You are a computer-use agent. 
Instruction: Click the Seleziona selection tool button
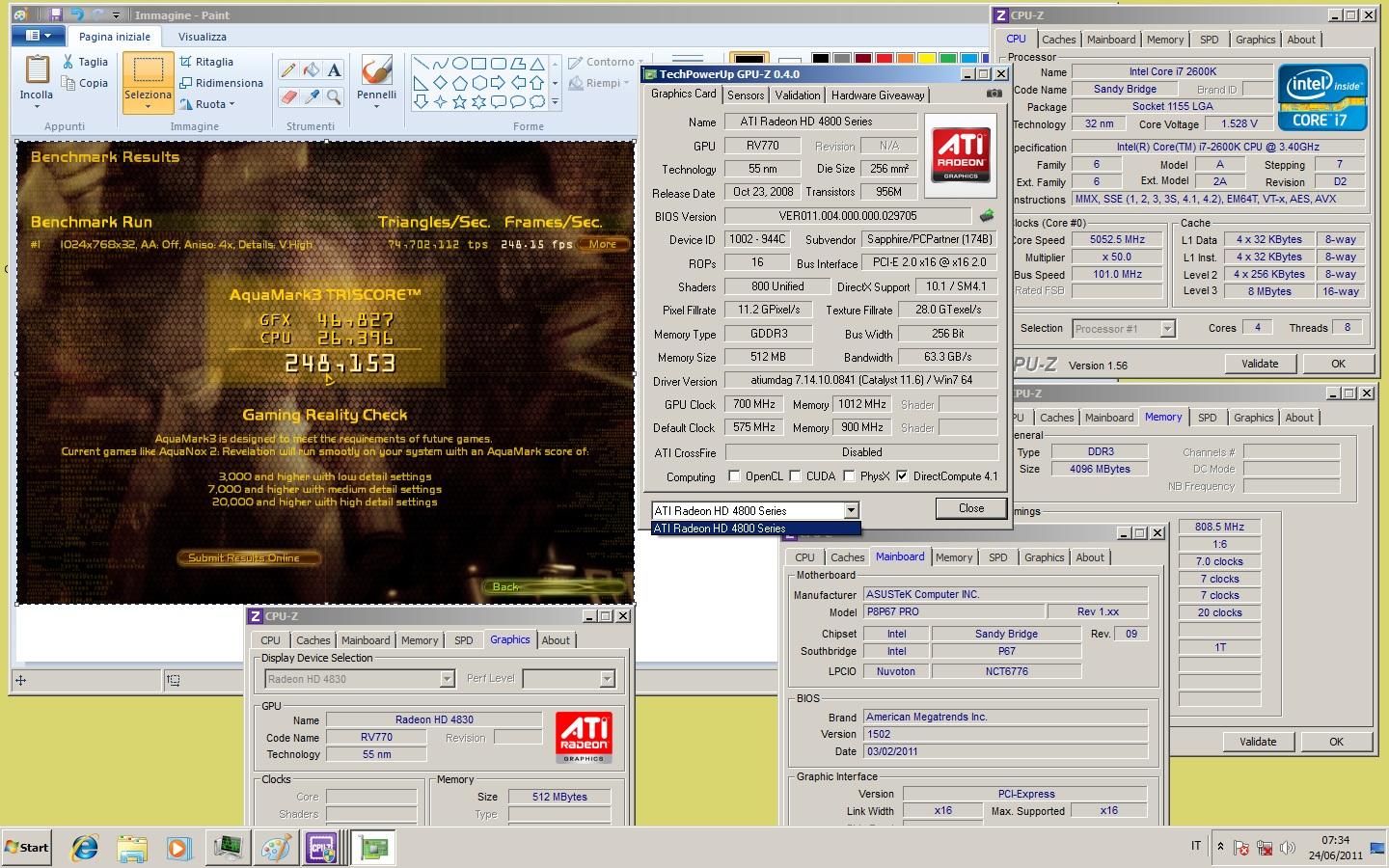pos(148,83)
